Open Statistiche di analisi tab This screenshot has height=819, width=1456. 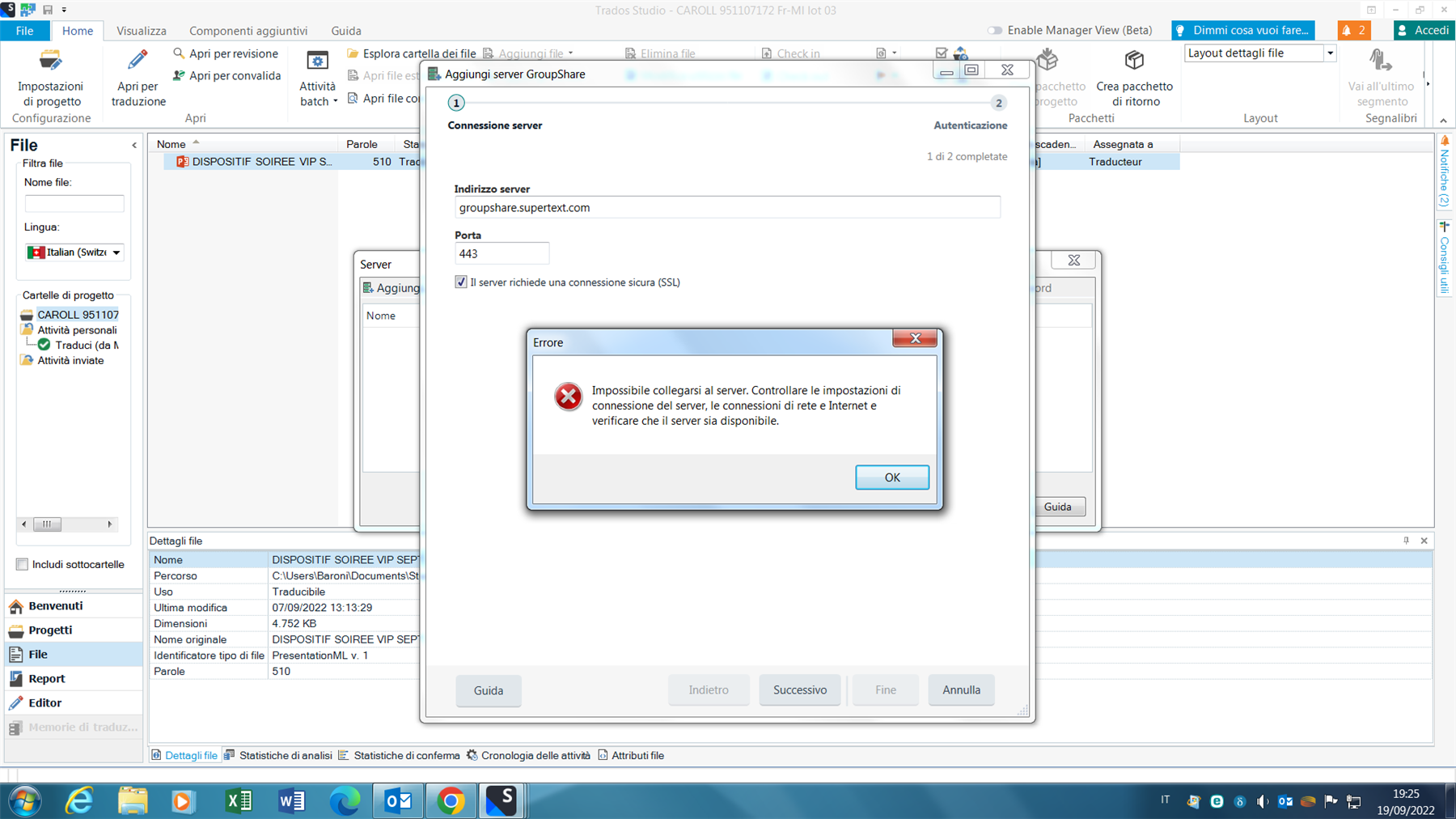click(278, 756)
